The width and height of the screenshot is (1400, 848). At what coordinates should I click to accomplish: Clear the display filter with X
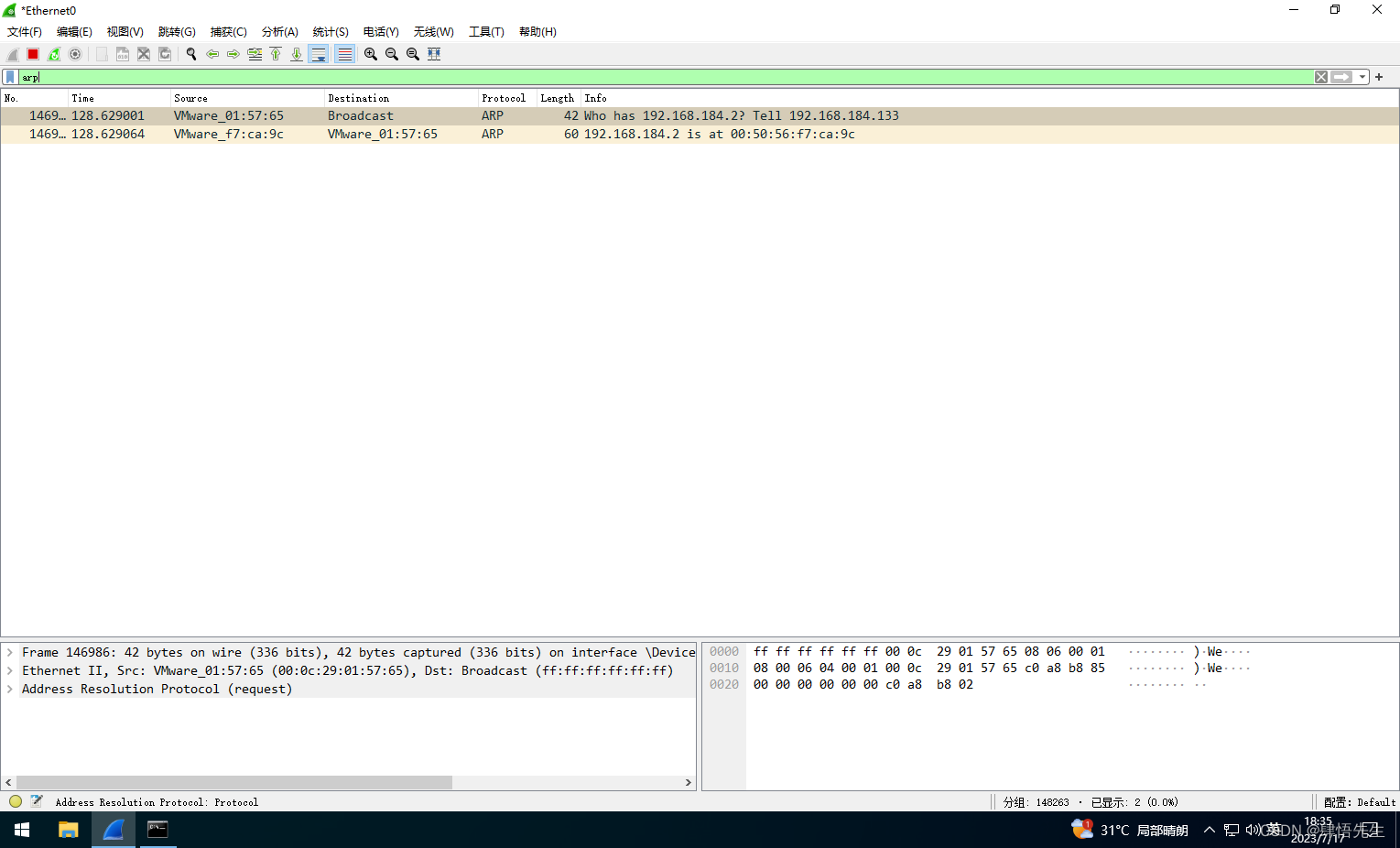click(1321, 77)
